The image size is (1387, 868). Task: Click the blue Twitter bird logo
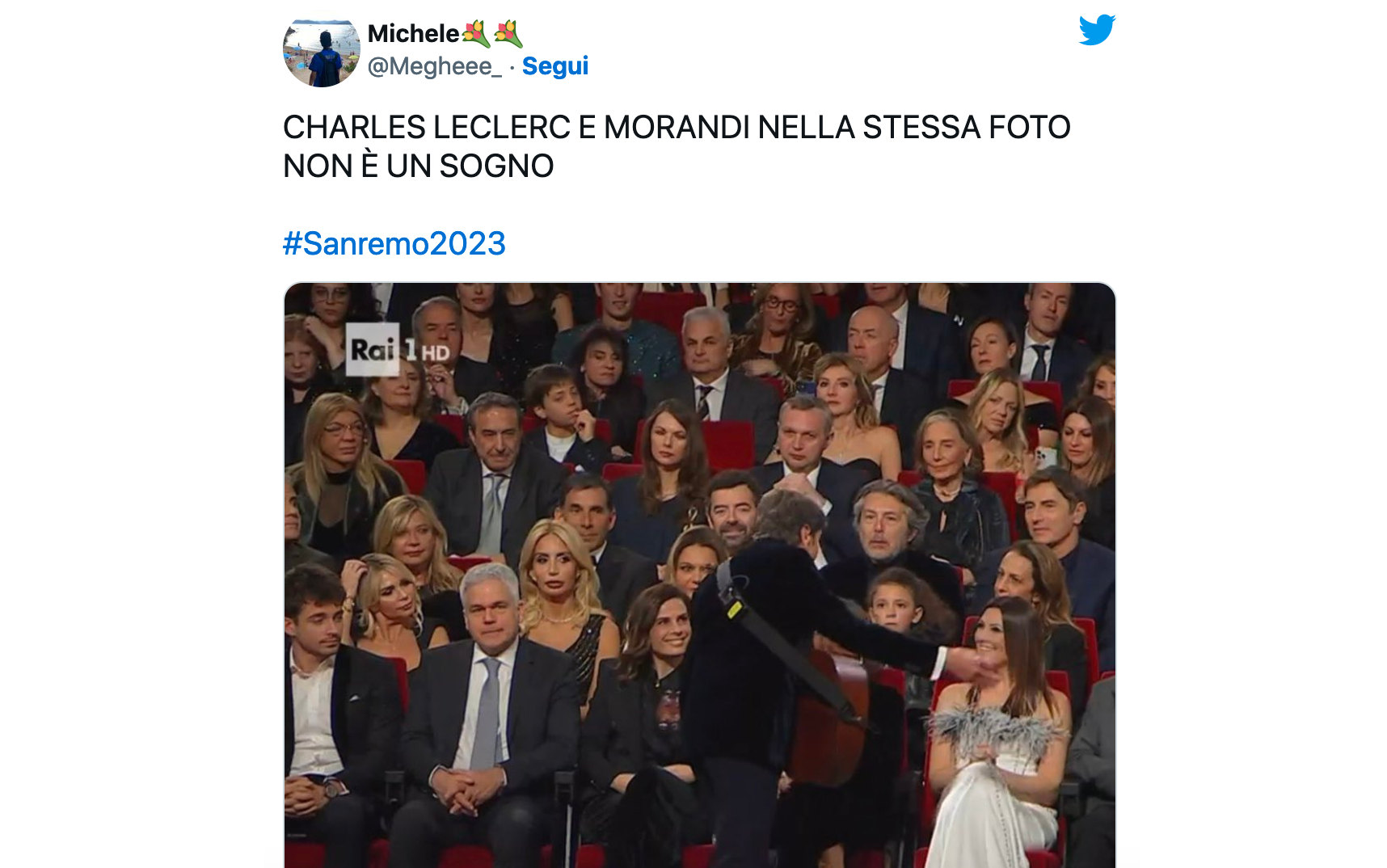click(x=1097, y=30)
